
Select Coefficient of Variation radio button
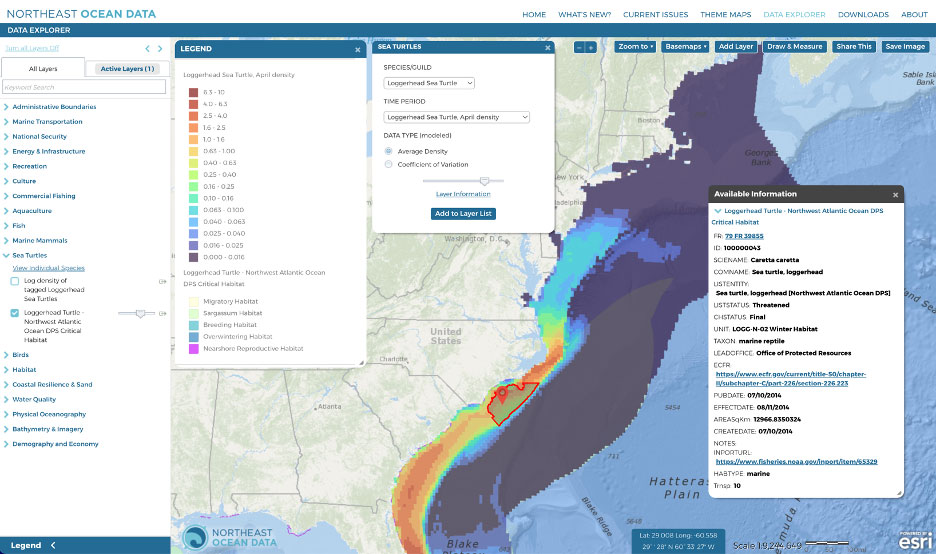point(389,164)
